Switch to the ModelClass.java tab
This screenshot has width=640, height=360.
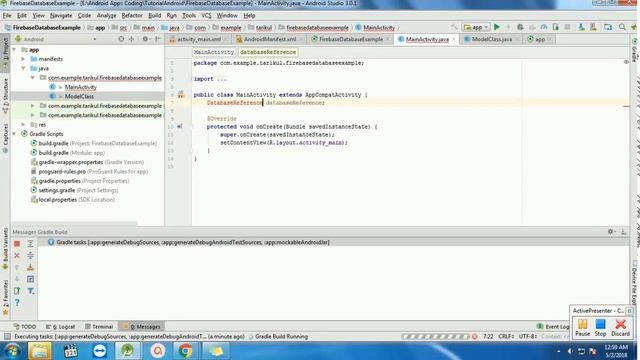491,39
